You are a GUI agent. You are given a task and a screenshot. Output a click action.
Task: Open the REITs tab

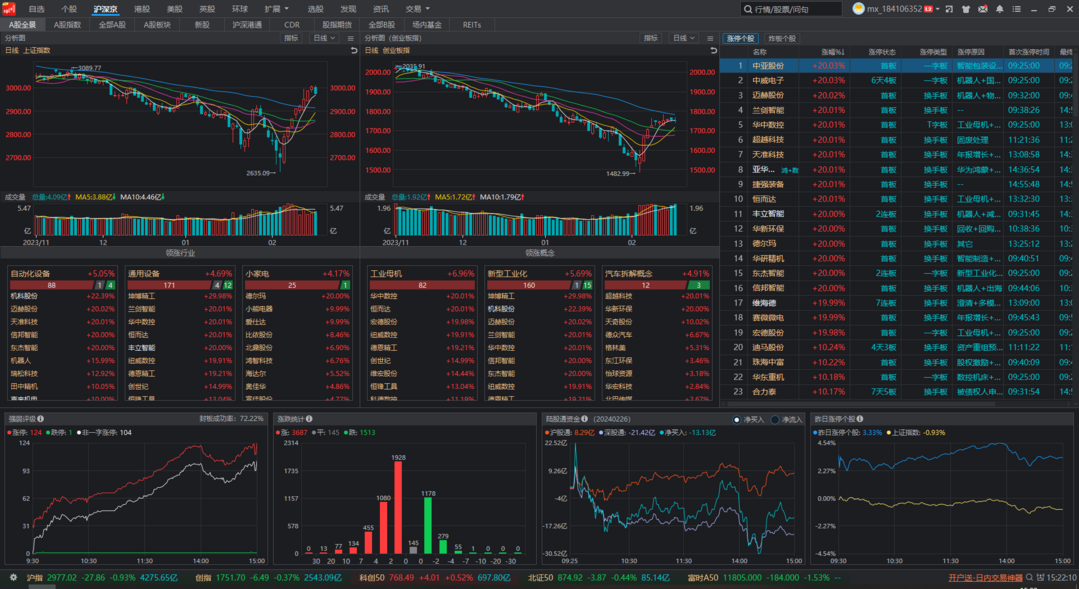pyautogui.click(x=472, y=25)
